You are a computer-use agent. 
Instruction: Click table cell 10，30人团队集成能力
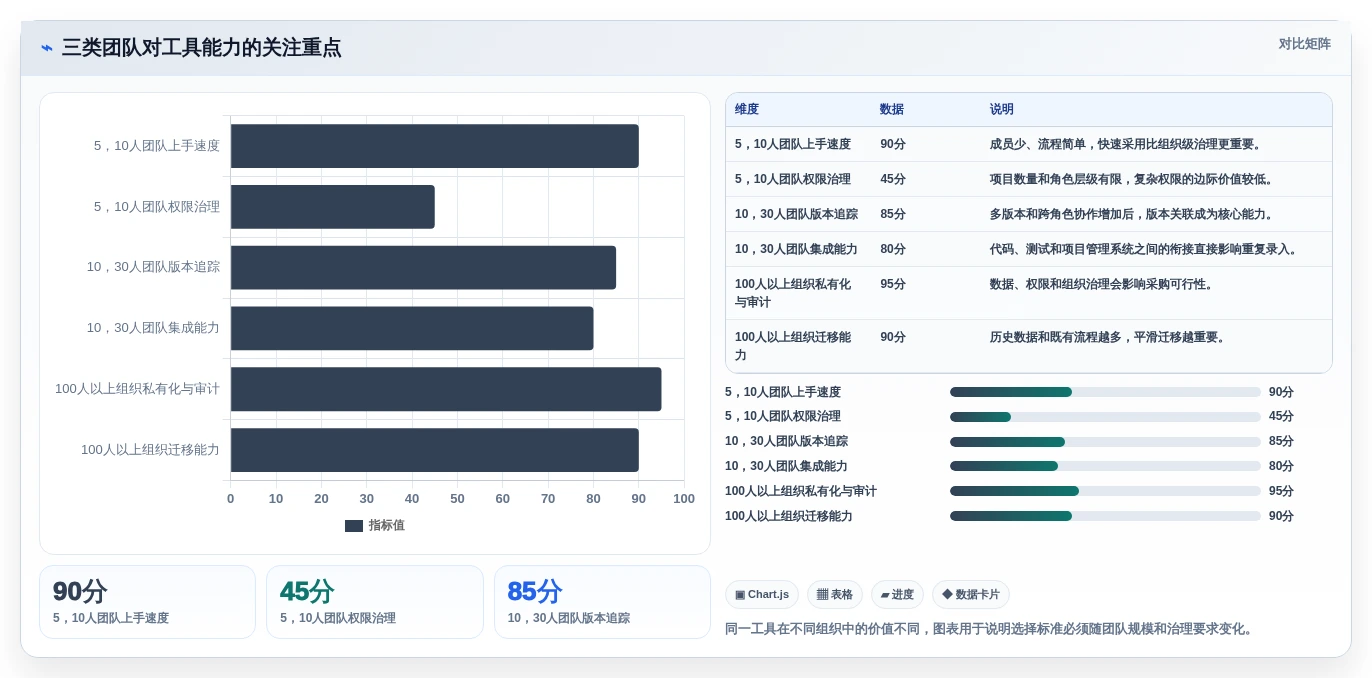[x=796, y=249]
